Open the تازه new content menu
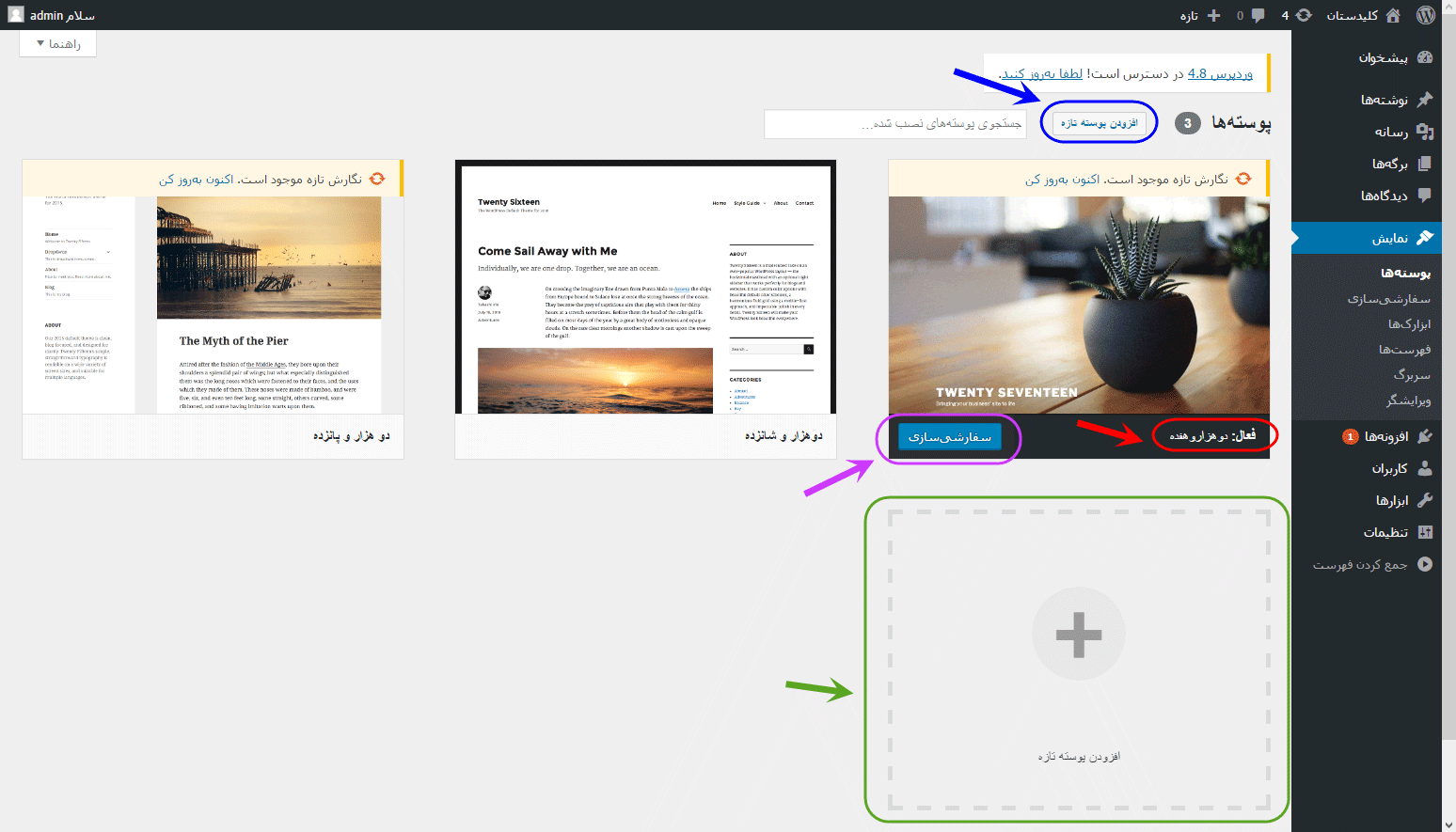1456x832 pixels. [x=1200, y=15]
